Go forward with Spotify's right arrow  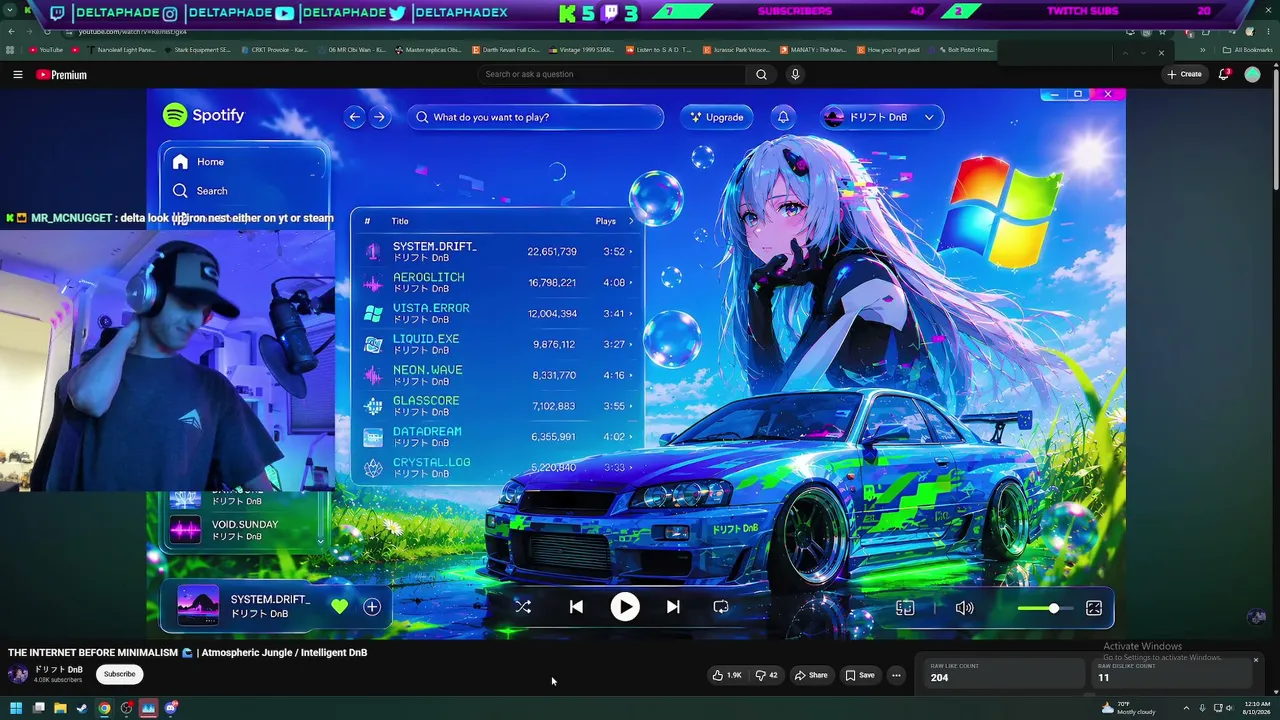pos(379,117)
